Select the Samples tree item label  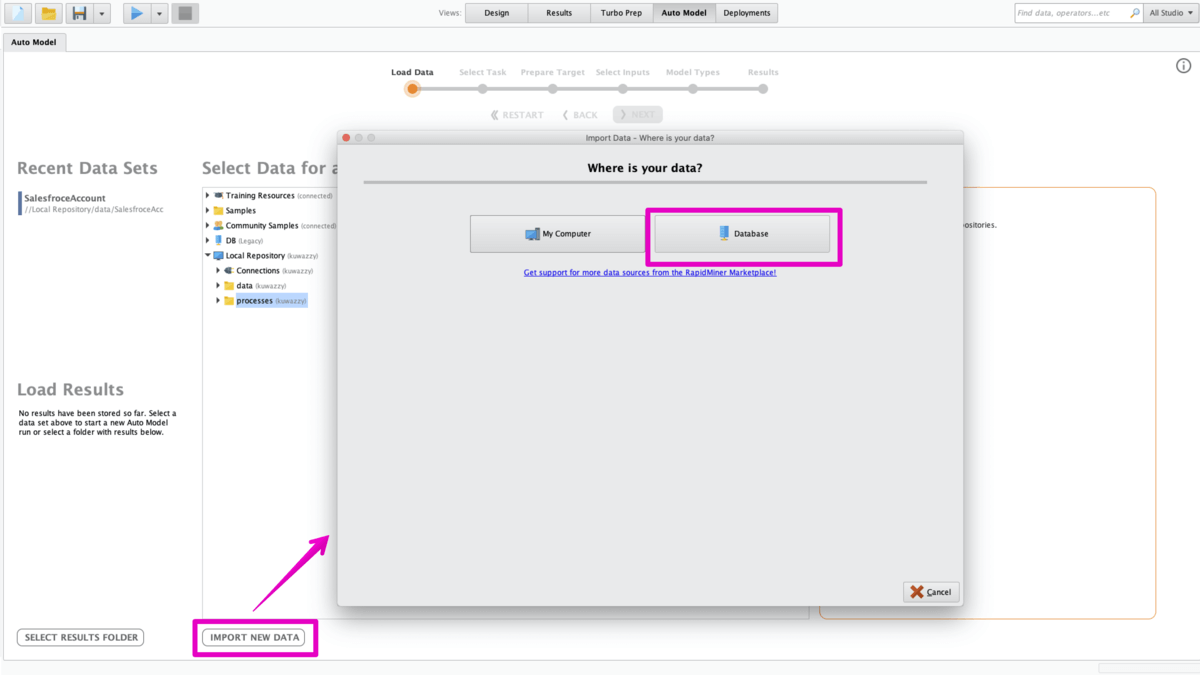point(241,210)
